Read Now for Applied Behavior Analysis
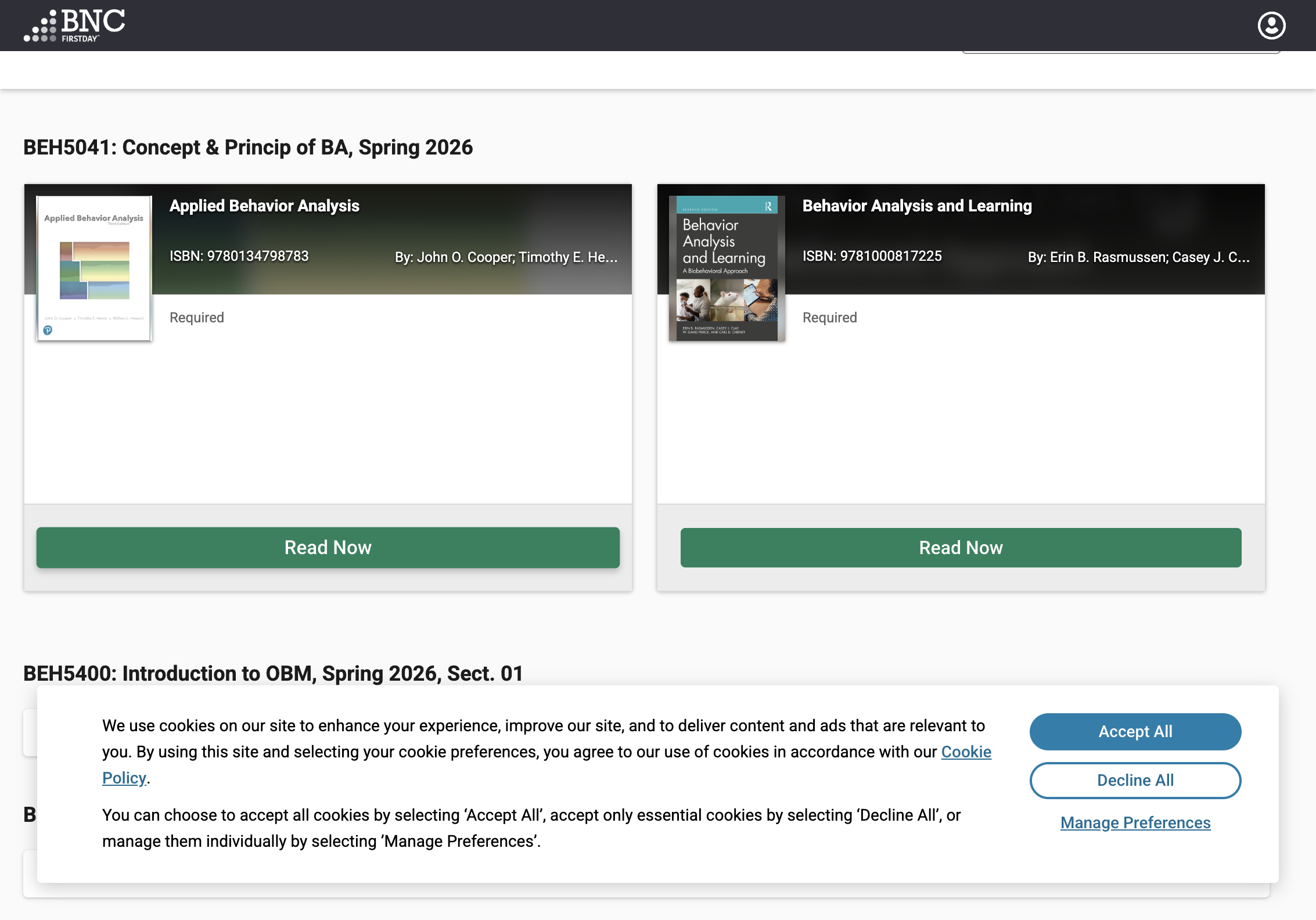The image size is (1316, 920). (328, 548)
